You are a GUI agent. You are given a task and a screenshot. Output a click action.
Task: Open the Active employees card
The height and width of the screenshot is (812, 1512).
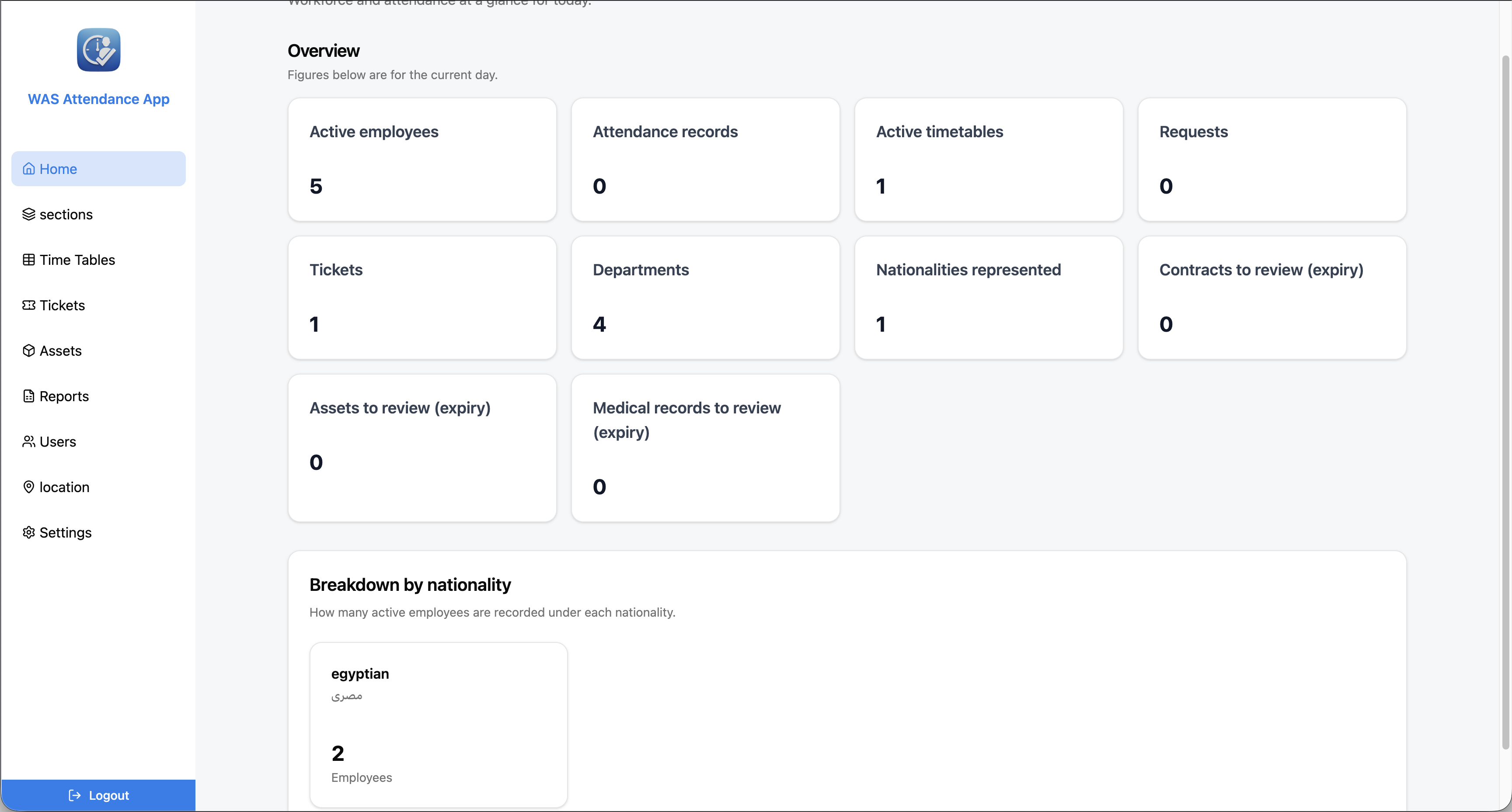(x=422, y=160)
